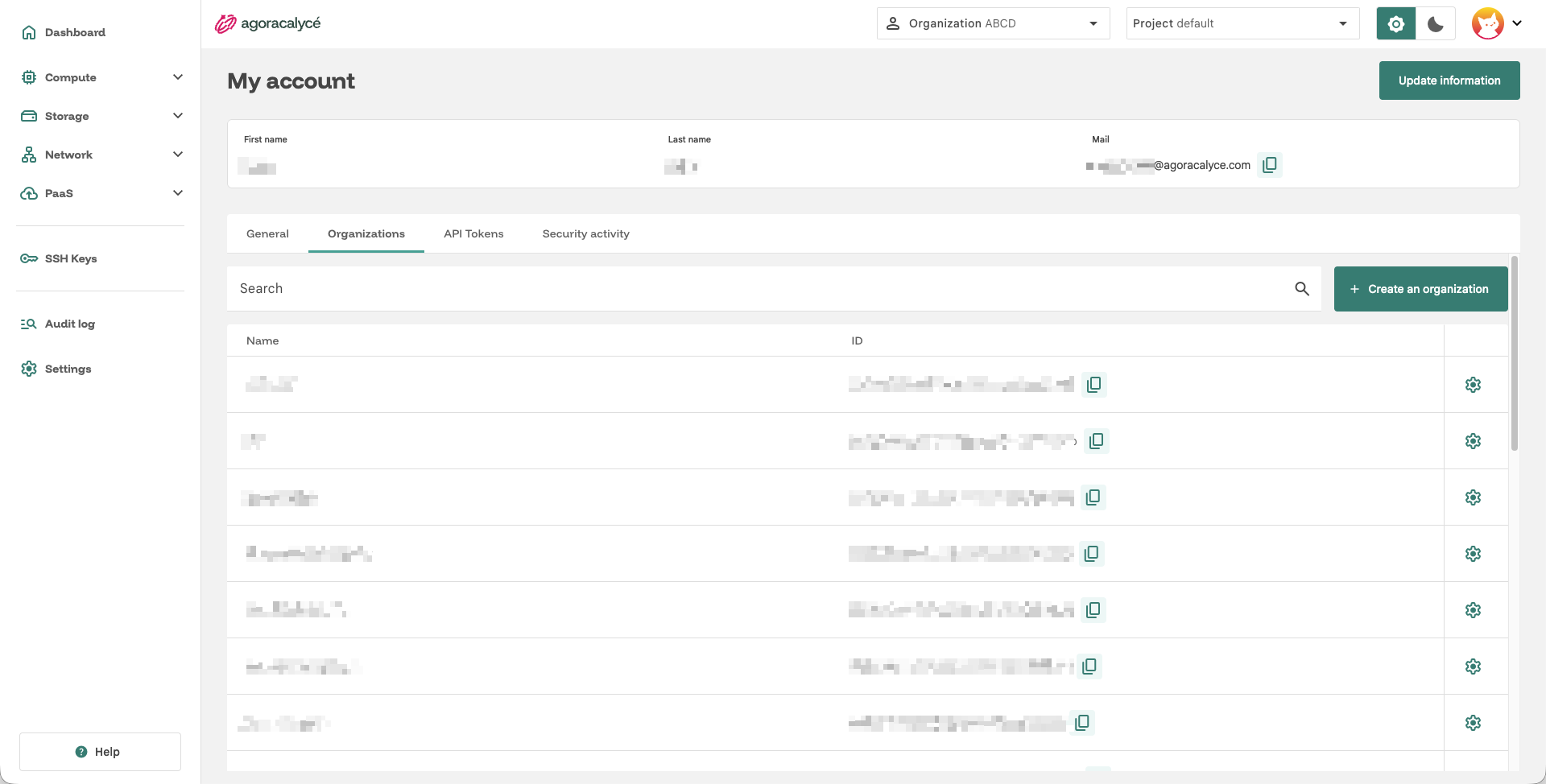Click the organizations list vertical scrollbar
Image resolution: width=1546 pixels, height=784 pixels.
tap(1515, 354)
